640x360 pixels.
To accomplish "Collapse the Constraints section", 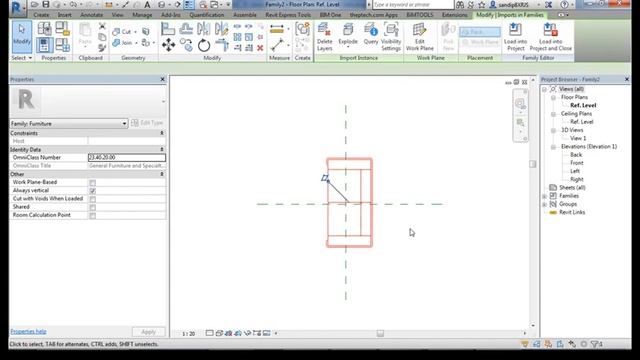I will (162, 133).
